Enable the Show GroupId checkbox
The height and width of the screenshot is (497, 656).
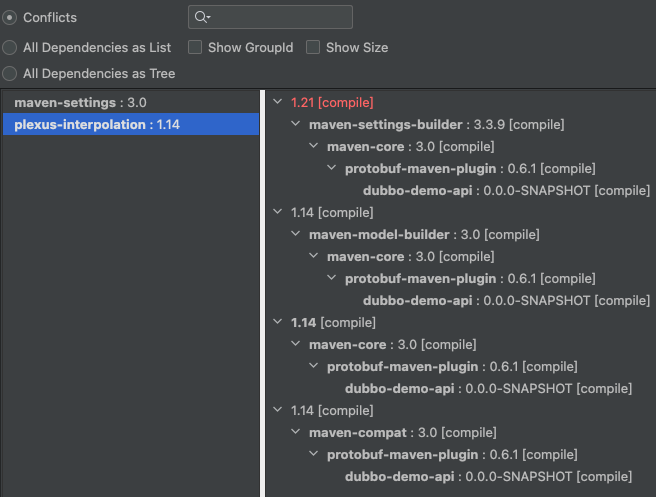[195, 47]
